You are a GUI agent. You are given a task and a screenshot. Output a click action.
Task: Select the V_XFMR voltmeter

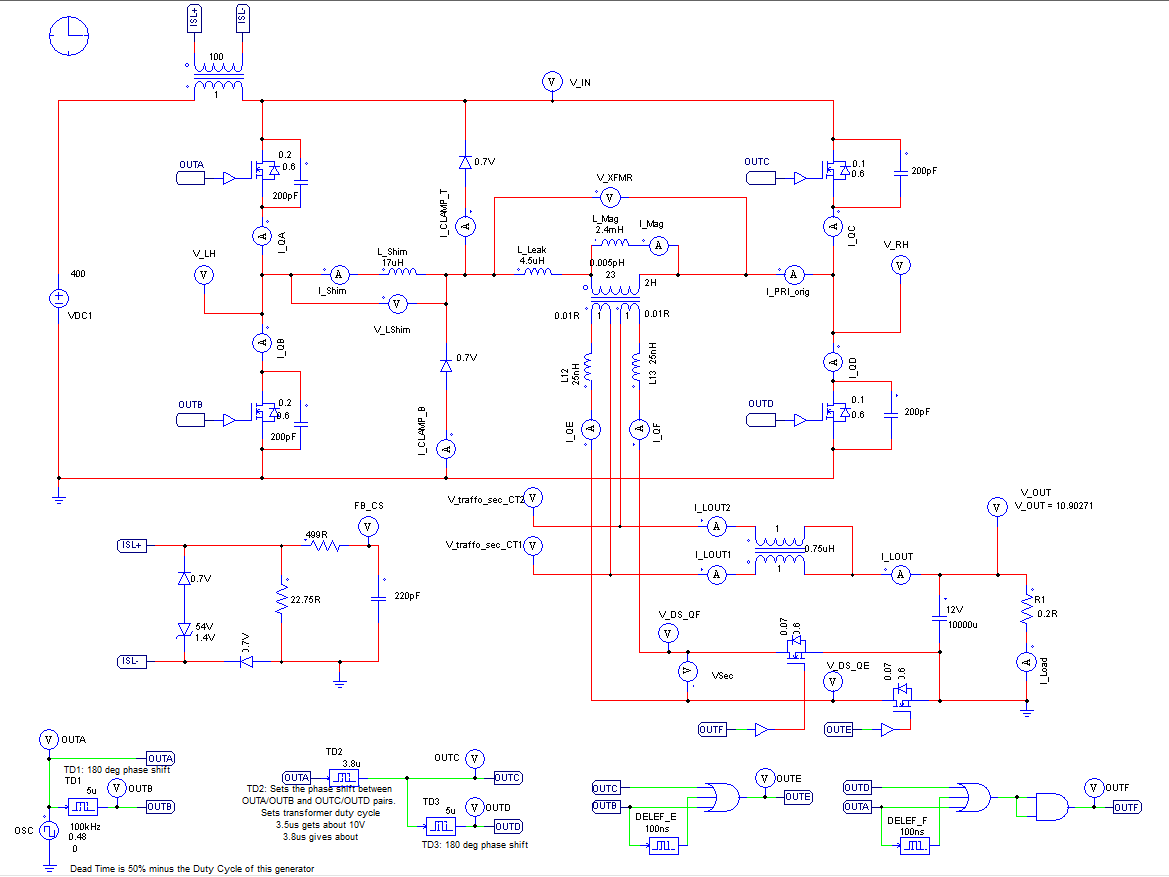(610, 198)
